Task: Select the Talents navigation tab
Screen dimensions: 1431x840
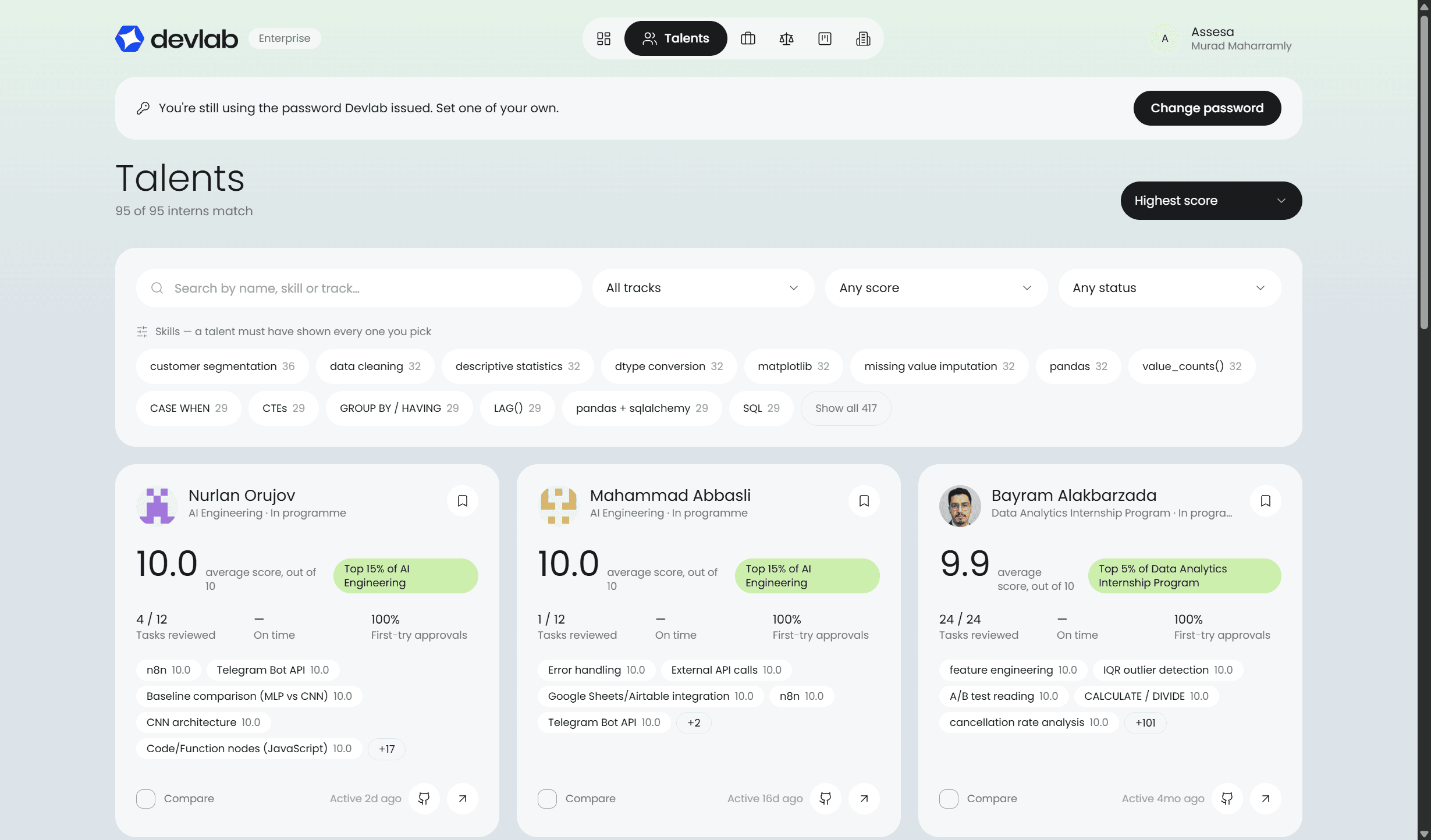Action: coord(676,38)
